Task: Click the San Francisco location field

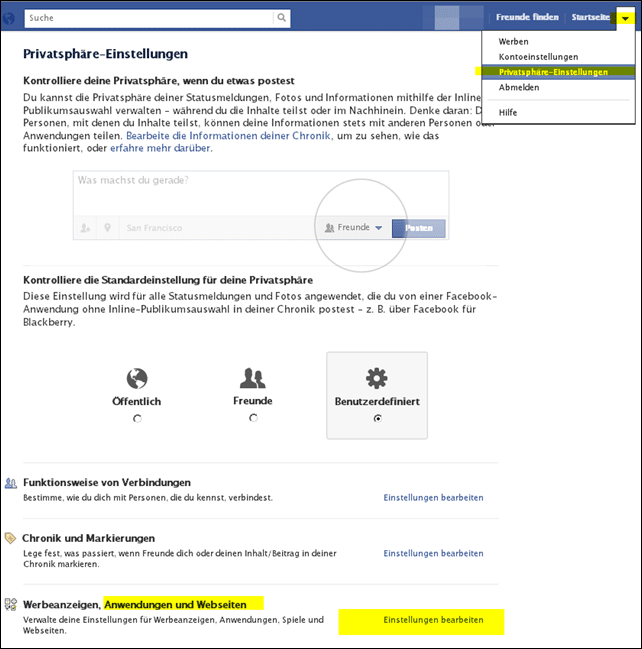Action: coord(217,228)
